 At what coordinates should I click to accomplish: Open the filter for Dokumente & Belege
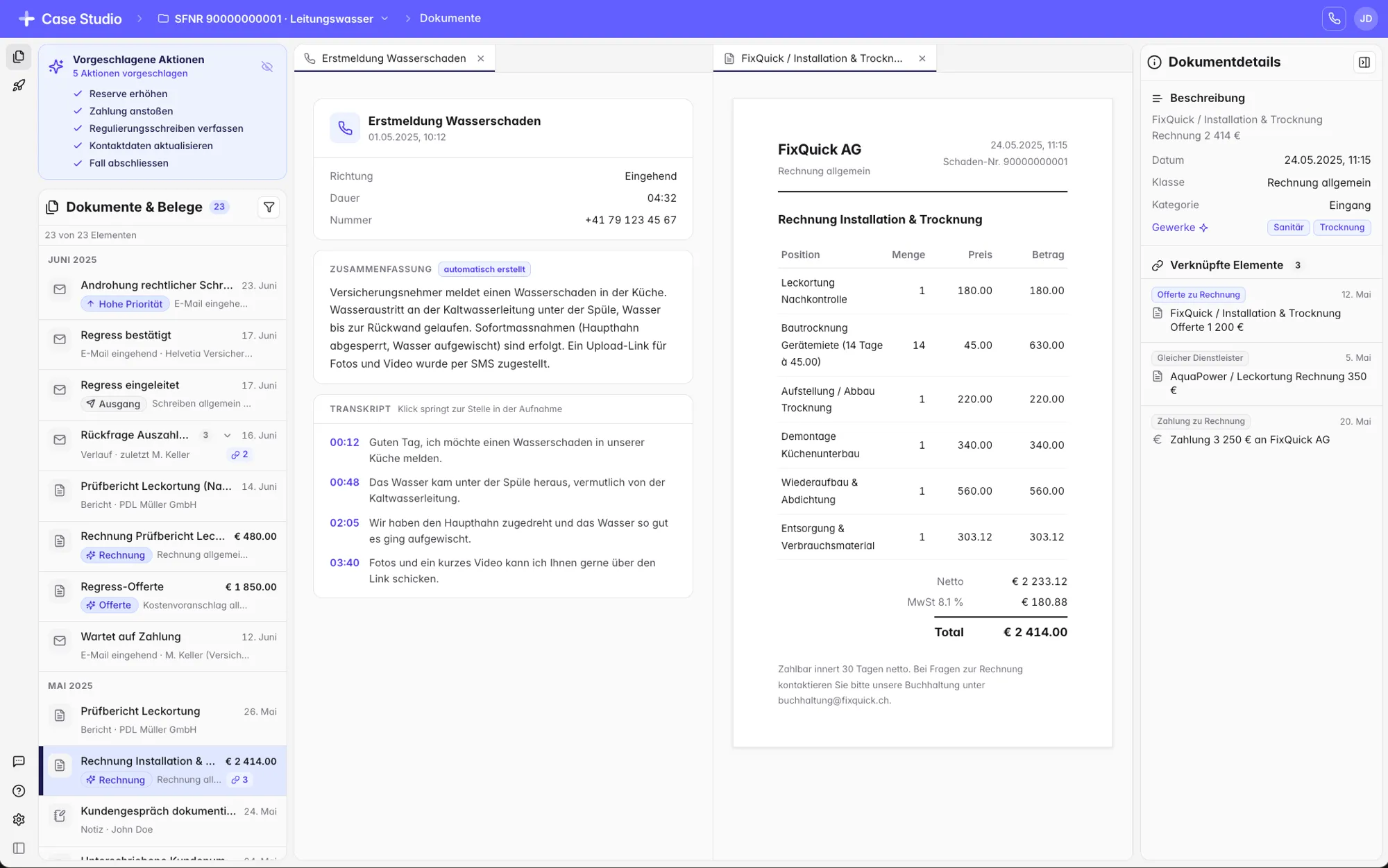tap(269, 207)
